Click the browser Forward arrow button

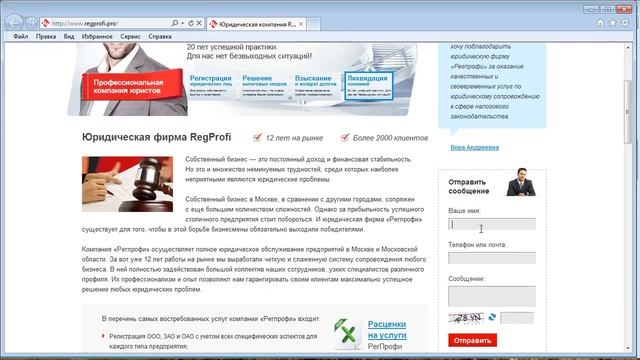31,23
